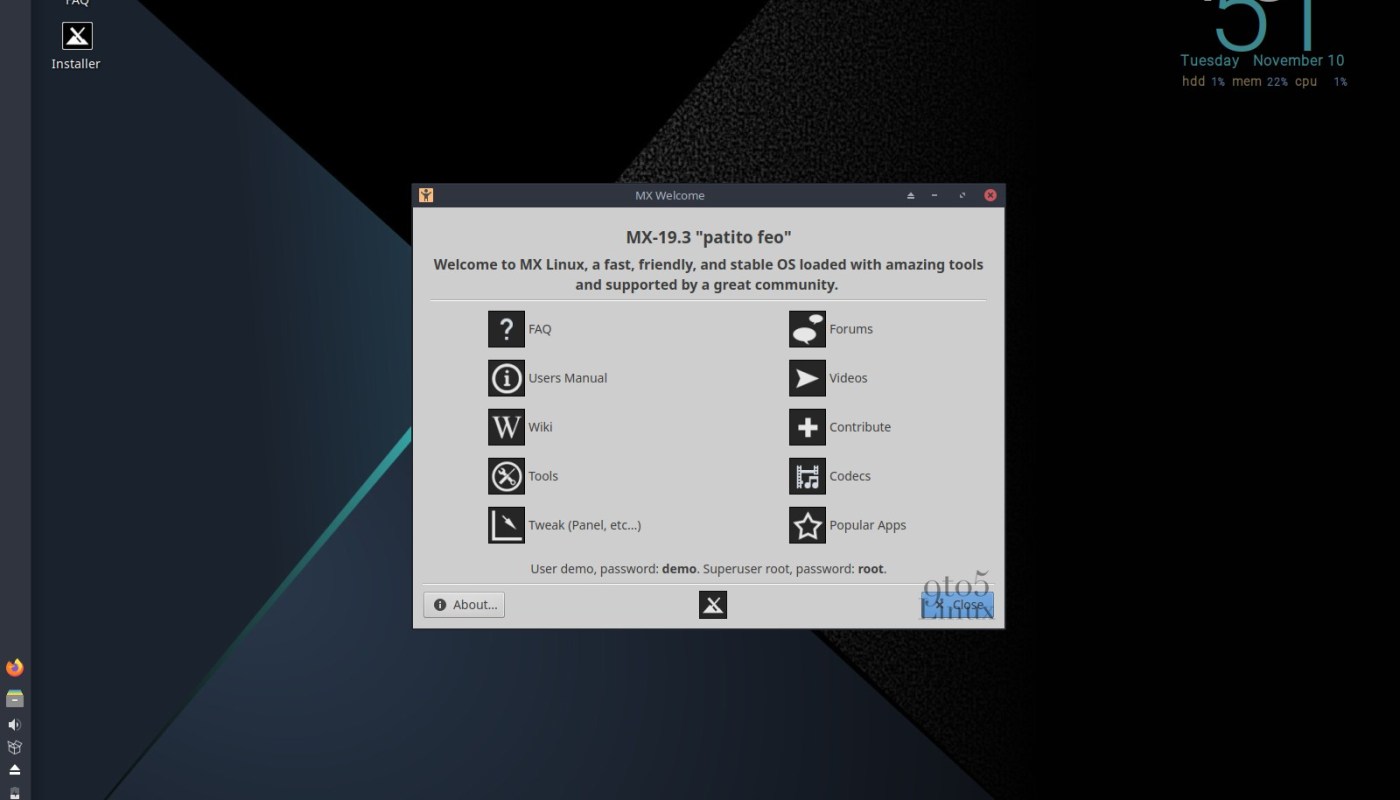Click the volume speaker panel icon

click(x=14, y=724)
